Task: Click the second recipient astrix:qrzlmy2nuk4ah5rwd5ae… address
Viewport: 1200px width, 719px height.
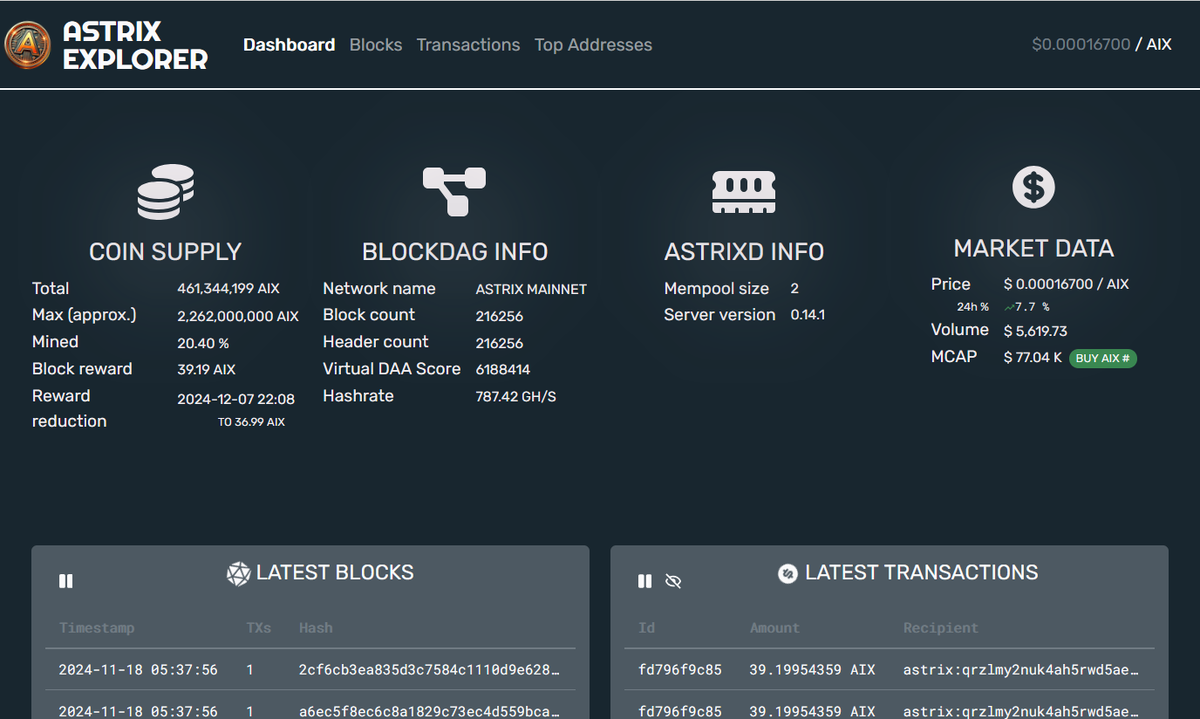Action: click(x=1020, y=711)
